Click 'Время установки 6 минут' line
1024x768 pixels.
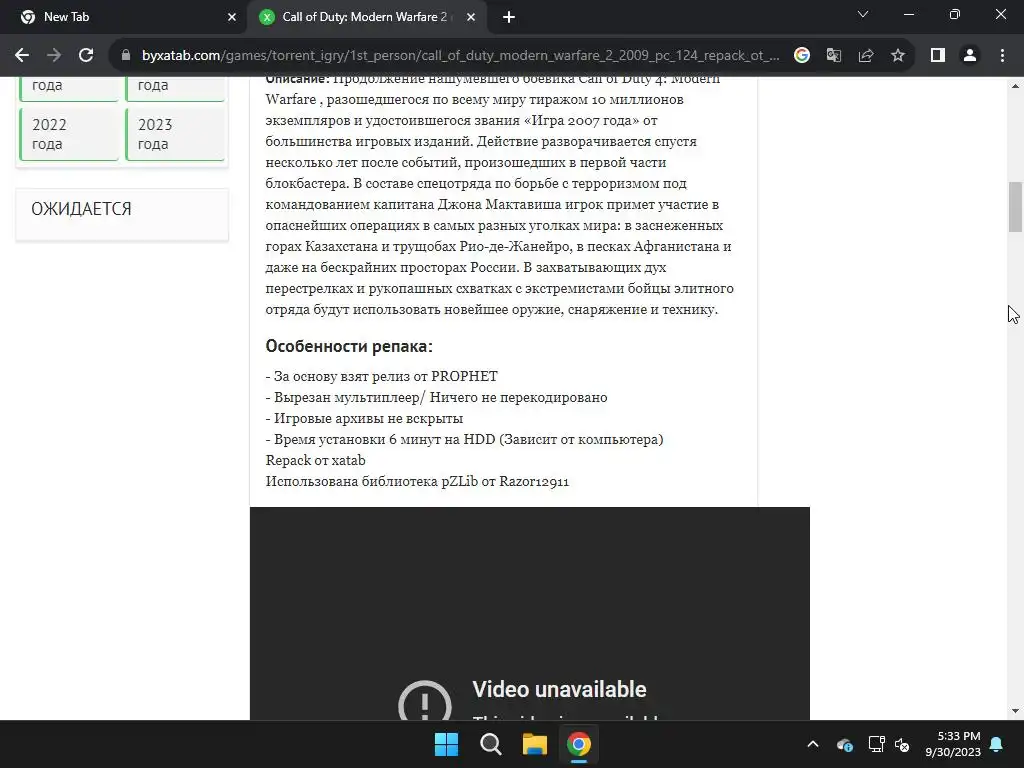464,439
